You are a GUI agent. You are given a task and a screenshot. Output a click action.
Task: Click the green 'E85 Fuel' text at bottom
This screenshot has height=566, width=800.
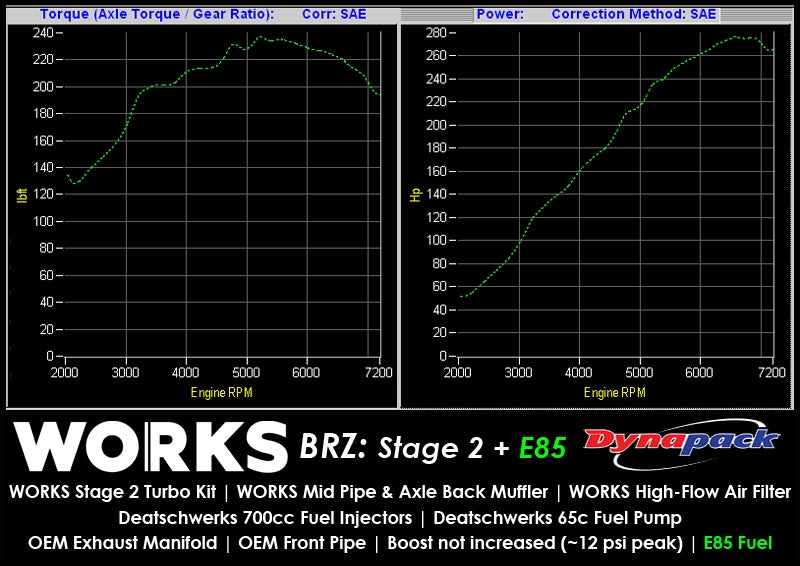coord(738,545)
